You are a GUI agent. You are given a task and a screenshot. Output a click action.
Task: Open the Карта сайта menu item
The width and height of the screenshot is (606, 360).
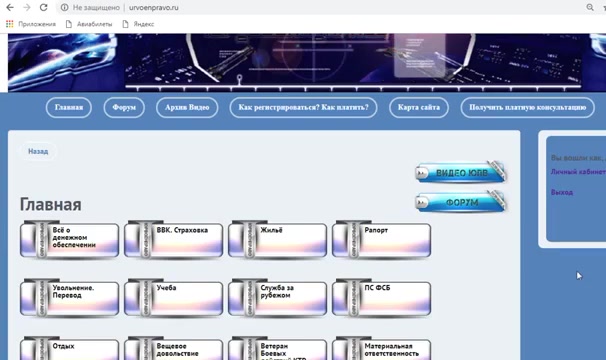[x=419, y=107]
